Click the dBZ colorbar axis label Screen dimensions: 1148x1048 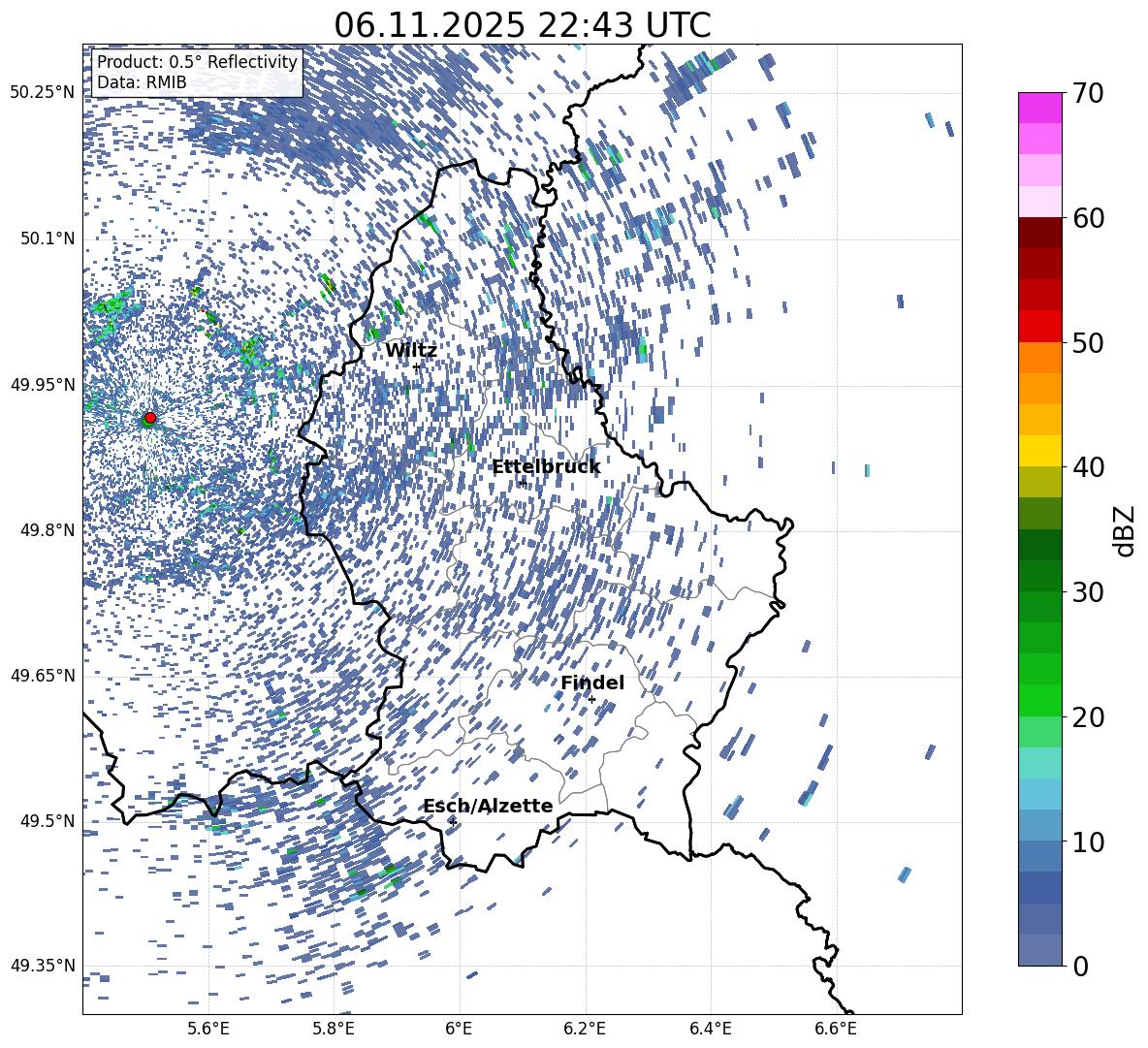[x=1126, y=530]
